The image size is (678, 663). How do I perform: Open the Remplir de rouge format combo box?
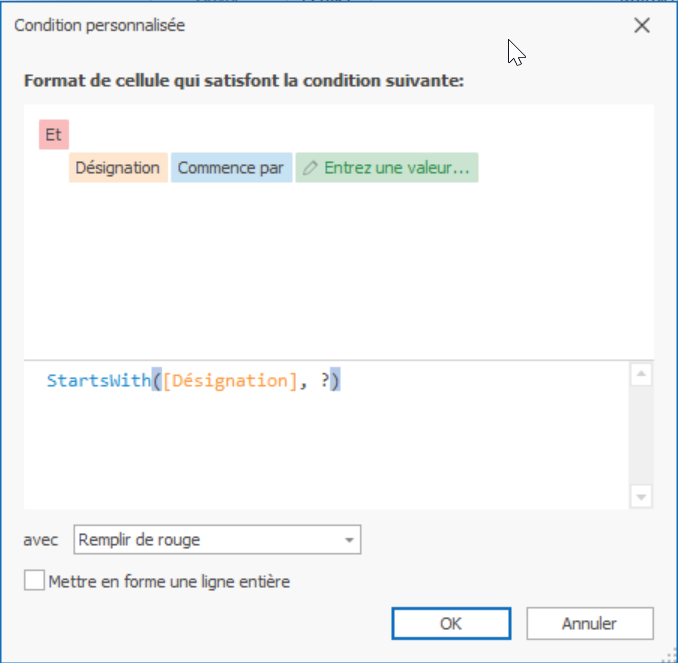tap(217, 540)
